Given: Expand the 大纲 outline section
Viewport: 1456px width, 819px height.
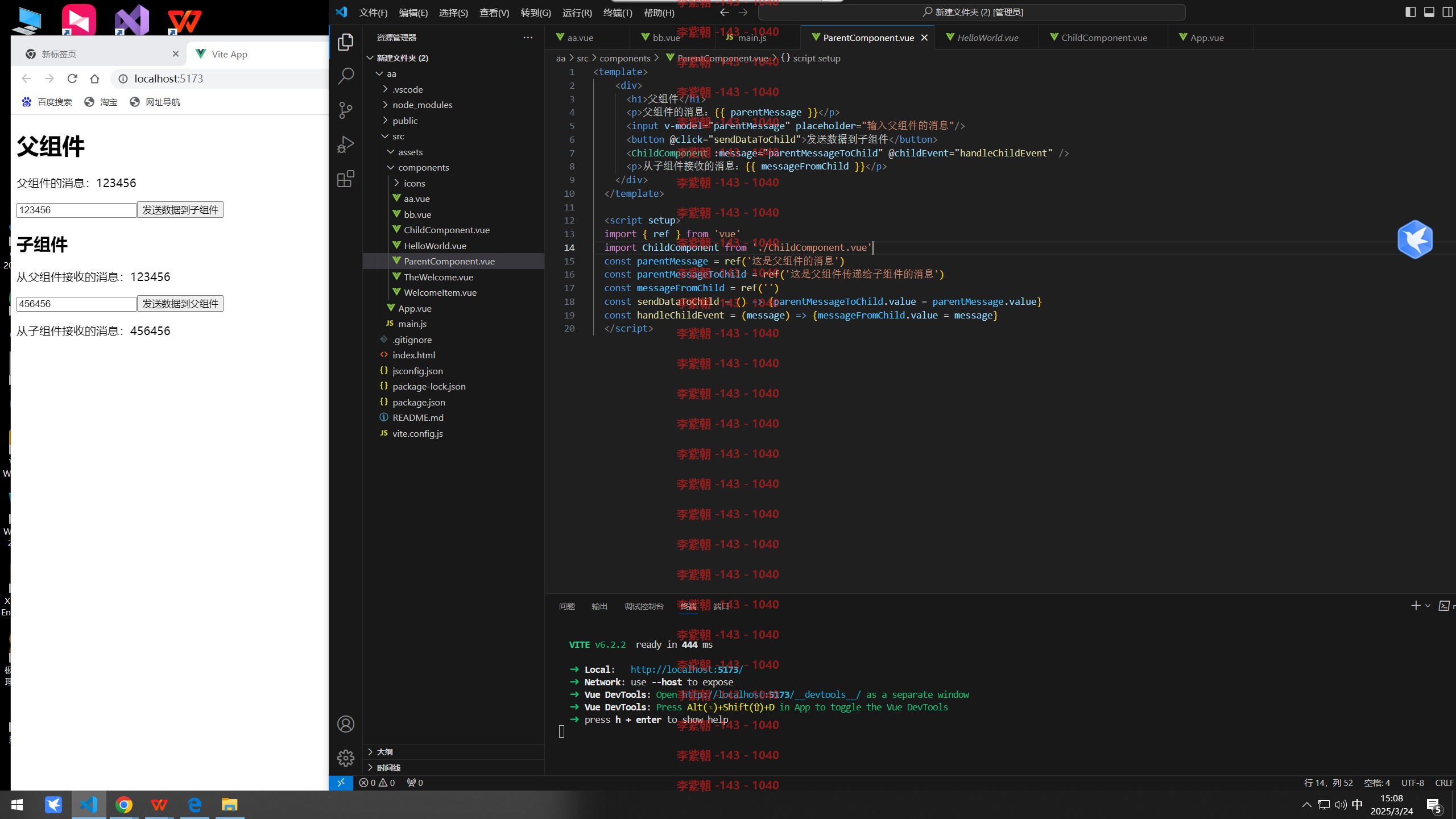Looking at the screenshot, I should click(x=453, y=752).
